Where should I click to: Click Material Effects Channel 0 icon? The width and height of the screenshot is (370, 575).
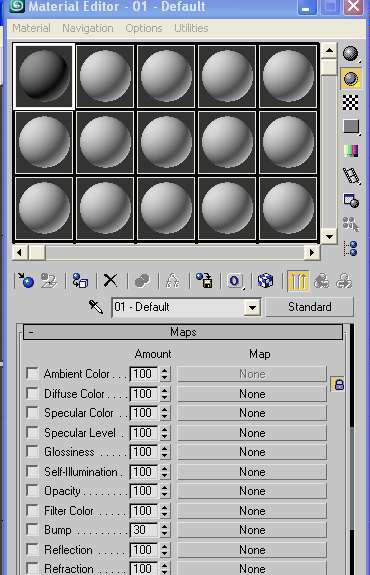[235, 281]
